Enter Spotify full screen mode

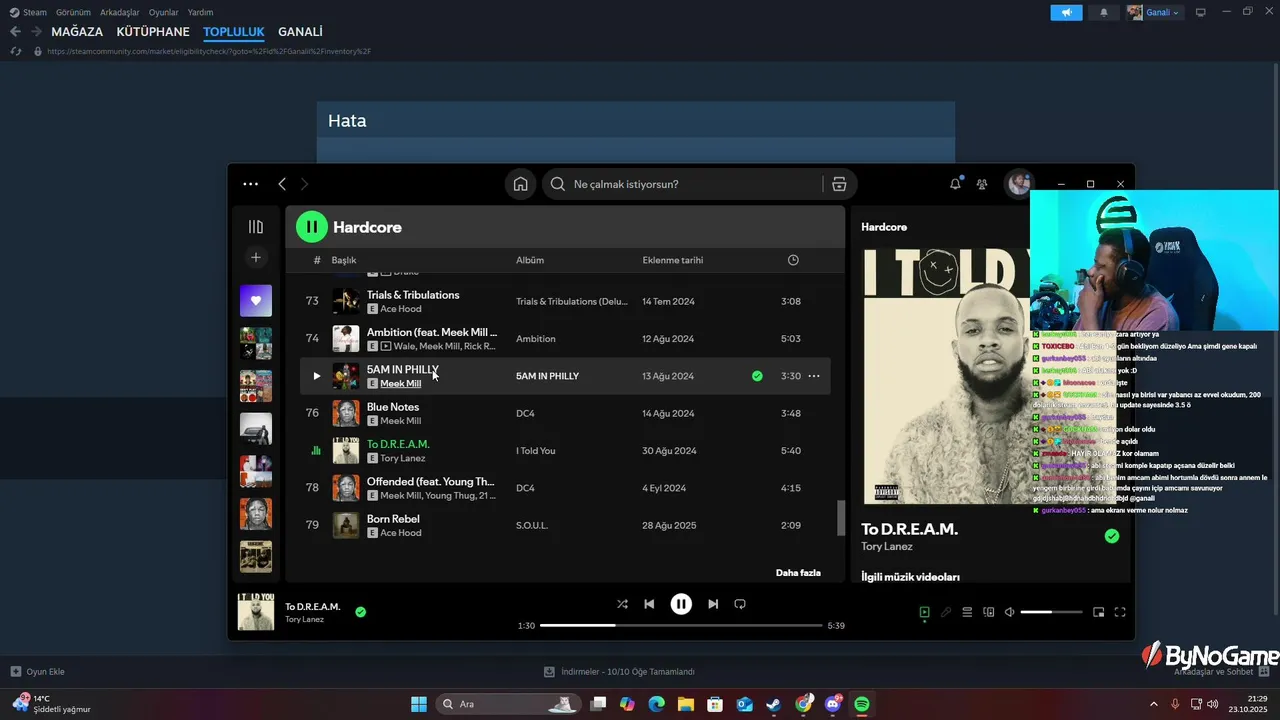coord(1120,612)
